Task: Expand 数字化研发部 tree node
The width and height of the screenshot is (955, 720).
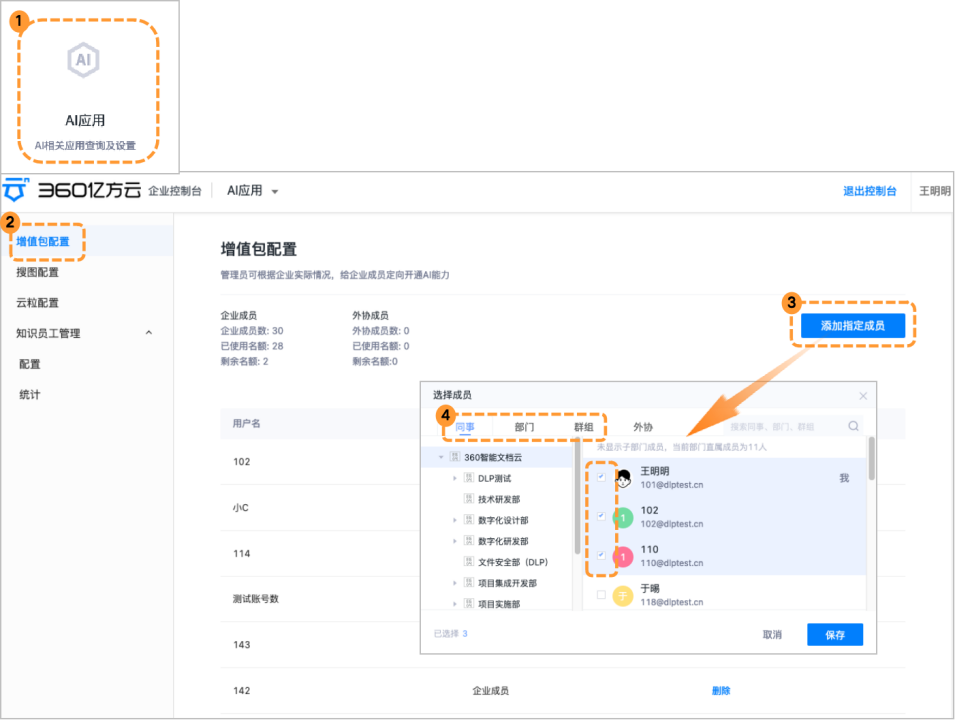Action: (x=454, y=541)
